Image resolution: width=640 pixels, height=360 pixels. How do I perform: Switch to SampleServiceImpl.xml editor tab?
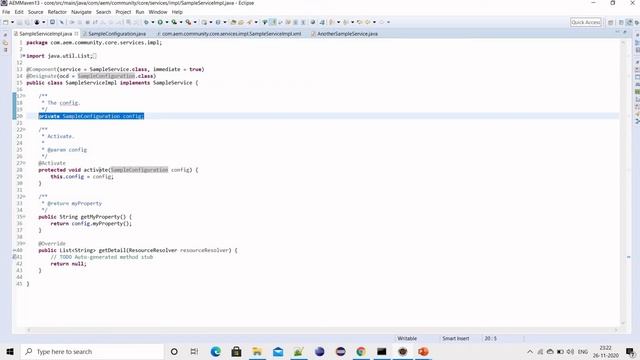231,34
